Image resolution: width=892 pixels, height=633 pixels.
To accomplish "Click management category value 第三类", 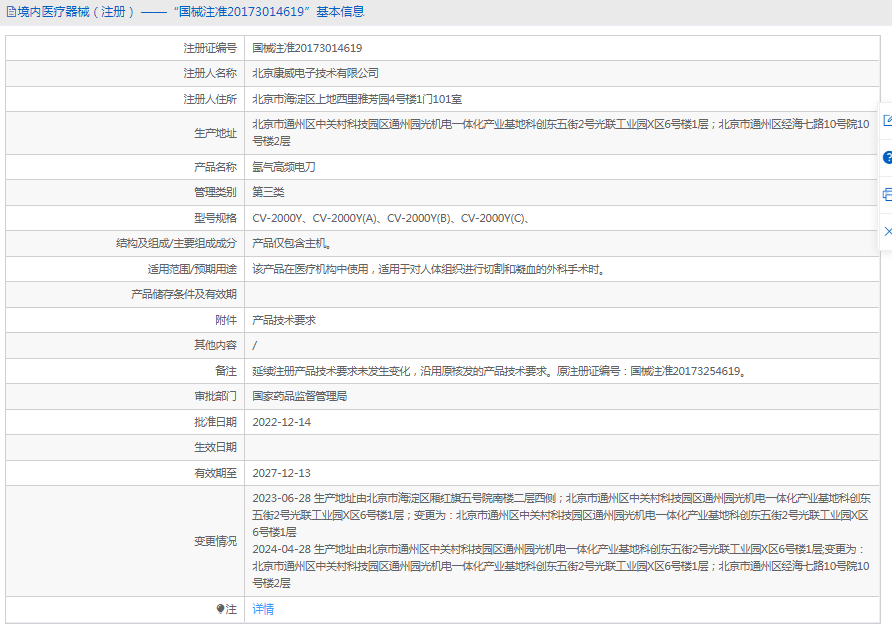I will [268, 192].
